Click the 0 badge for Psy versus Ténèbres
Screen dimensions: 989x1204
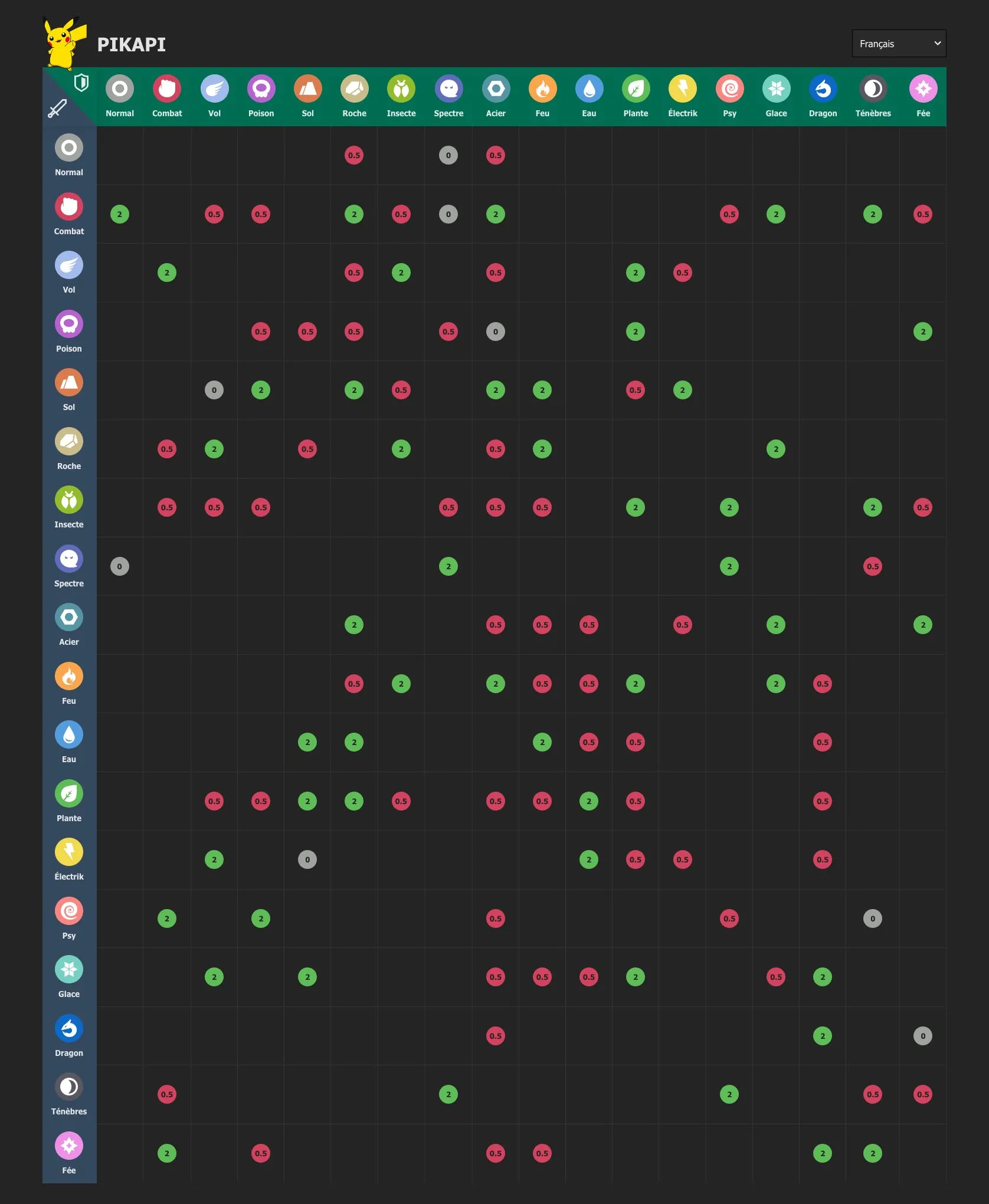click(x=873, y=918)
